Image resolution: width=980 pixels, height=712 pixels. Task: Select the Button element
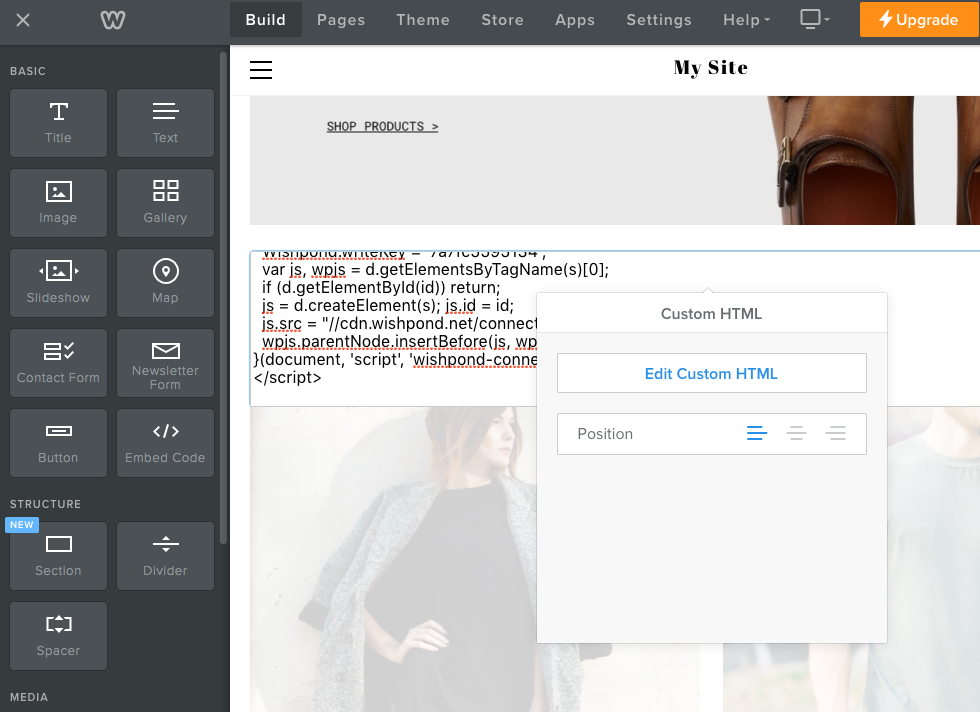[x=58, y=443]
